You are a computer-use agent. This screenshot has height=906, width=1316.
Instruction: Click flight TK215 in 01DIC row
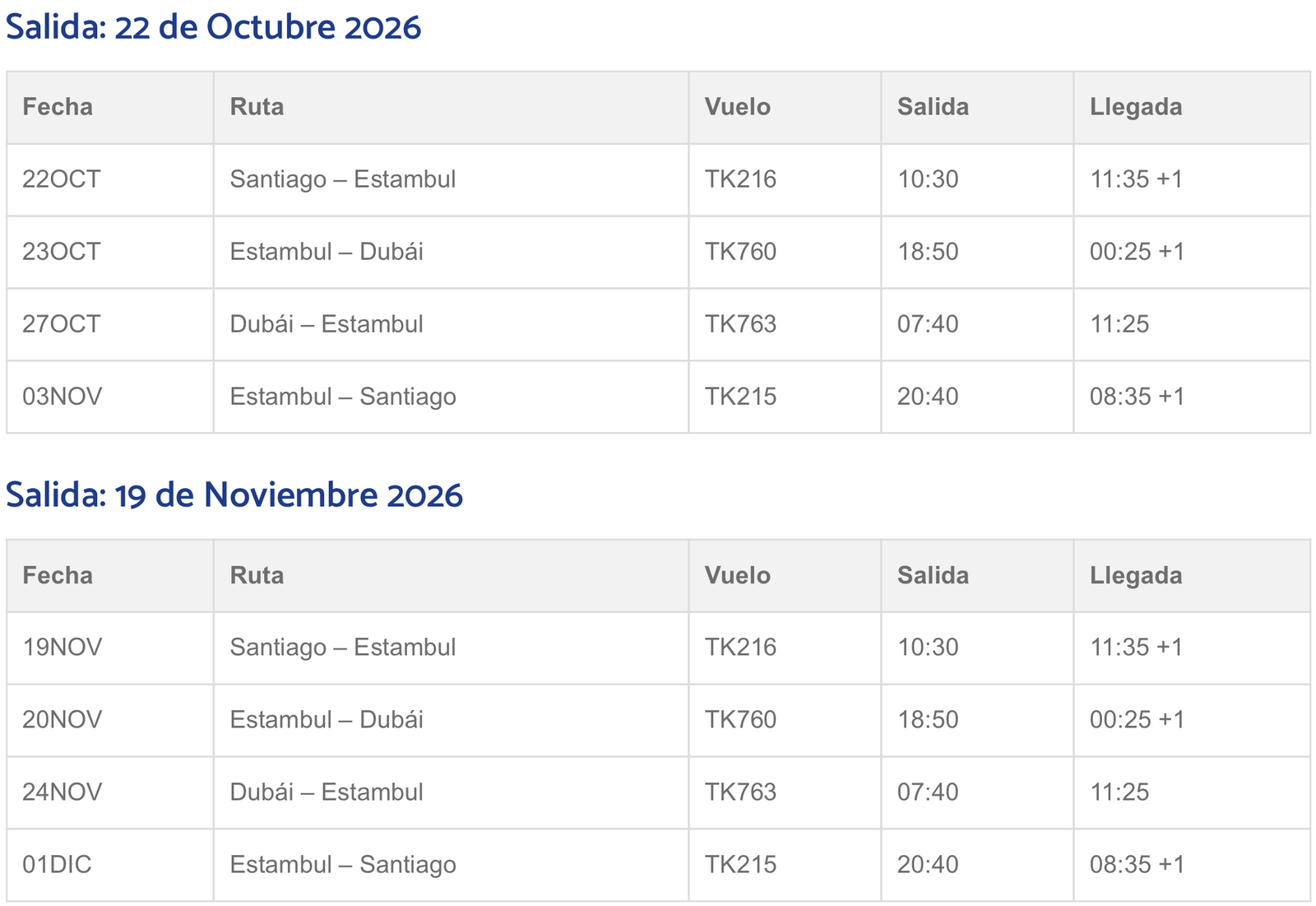click(x=740, y=865)
